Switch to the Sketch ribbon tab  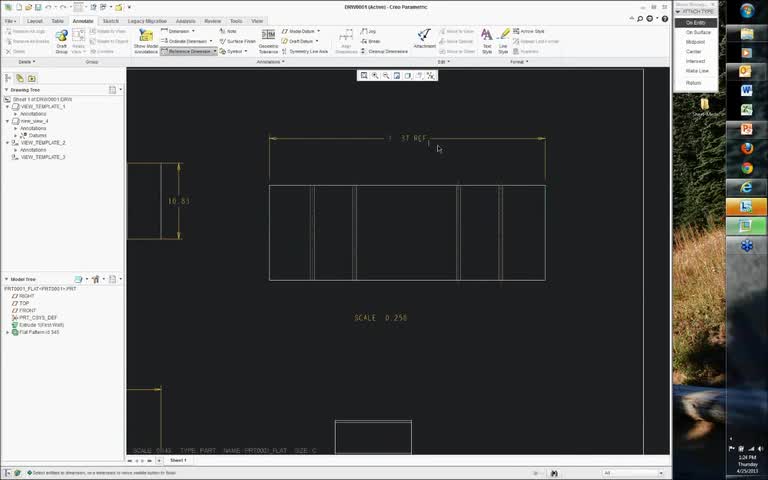pyautogui.click(x=110, y=21)
